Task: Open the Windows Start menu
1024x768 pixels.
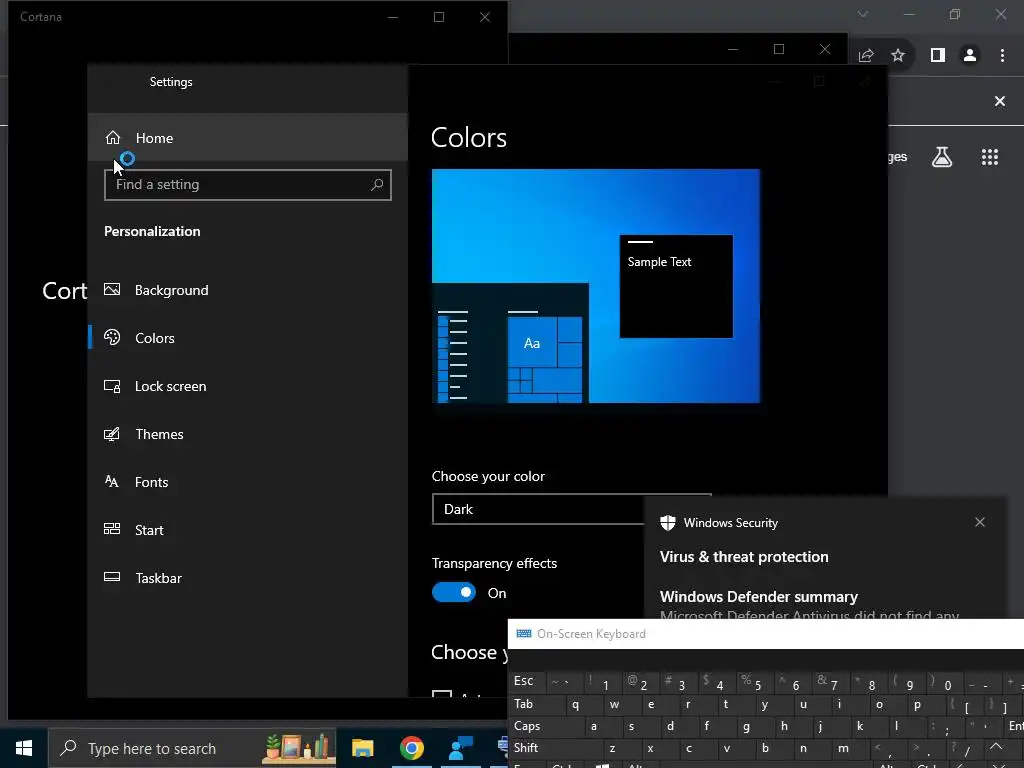Action: 24,748
